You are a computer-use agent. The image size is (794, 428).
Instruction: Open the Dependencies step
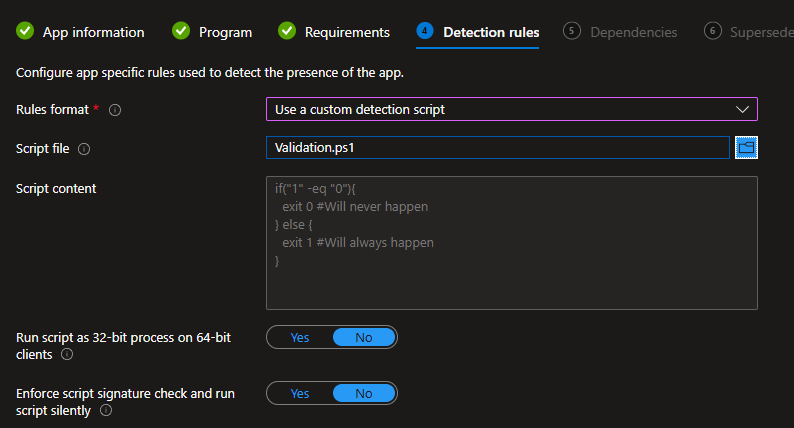[x=633, y=32]
